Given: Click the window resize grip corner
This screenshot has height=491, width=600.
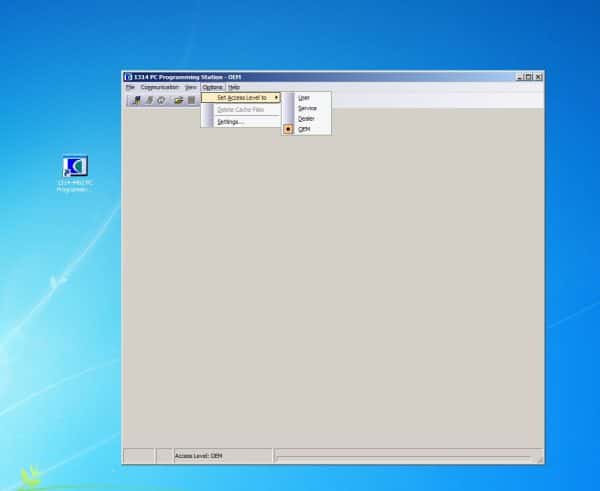Looking at the screenshot, I should coord(540,460).
